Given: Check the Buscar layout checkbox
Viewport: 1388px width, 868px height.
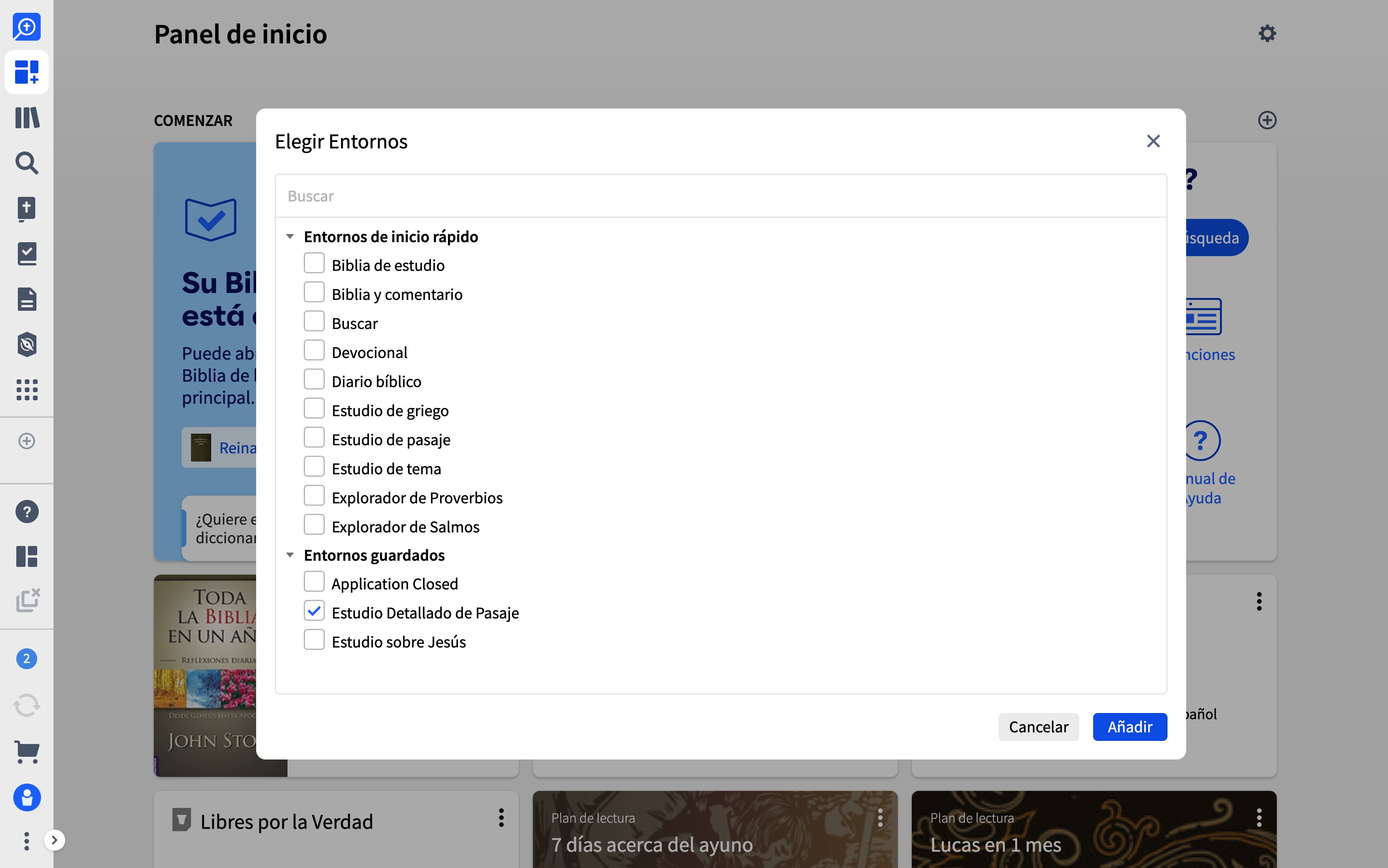Looking at the screenshot, I should pyautogui.click(x=314, y=322).
